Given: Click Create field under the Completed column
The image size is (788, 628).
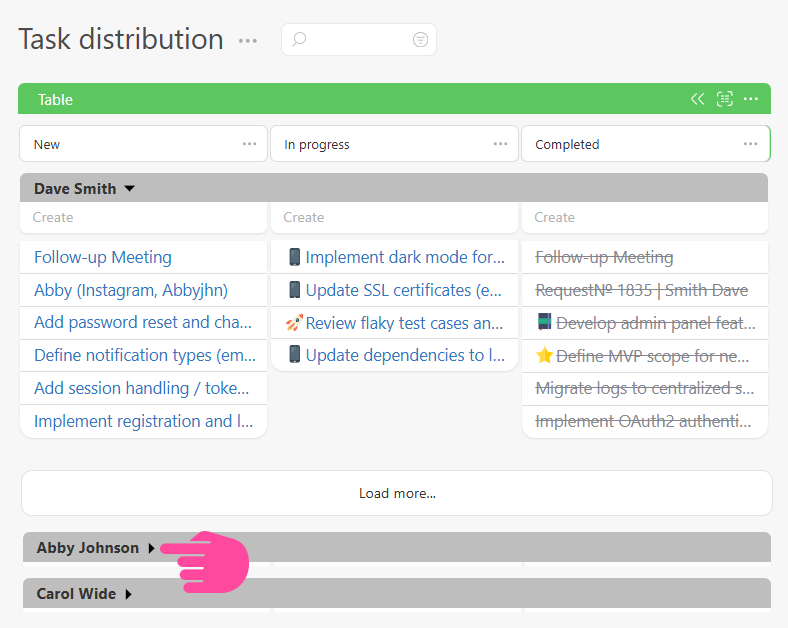Looking at the screenshot, I should 644,217.
